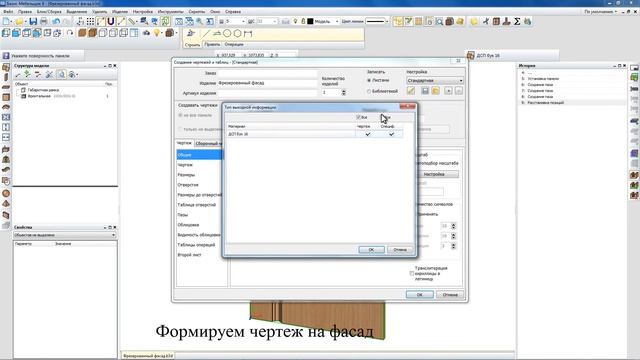
Task: Click OK in the drawings creation dialog
Action: (x=420, y=295)
